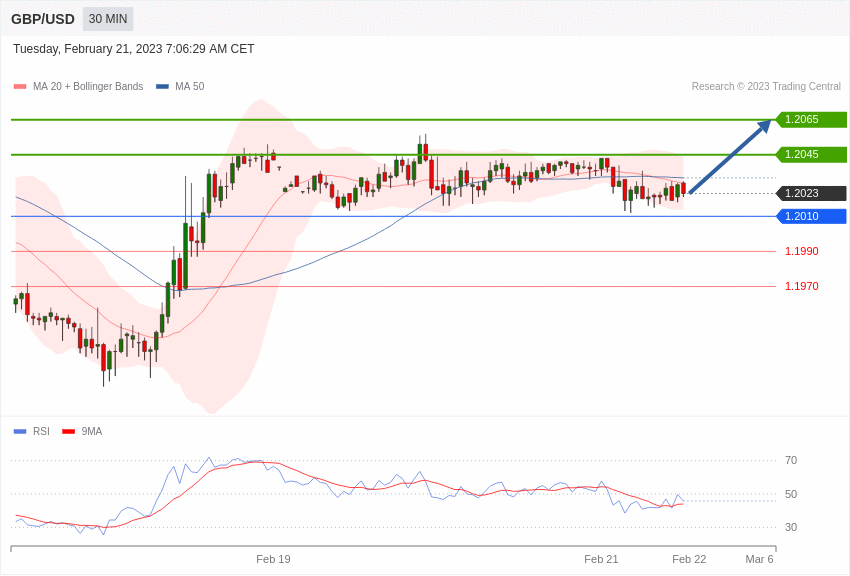Click the 9MA legend label
The height and width of the screenshot is (576, 850).
coord(92,431)
